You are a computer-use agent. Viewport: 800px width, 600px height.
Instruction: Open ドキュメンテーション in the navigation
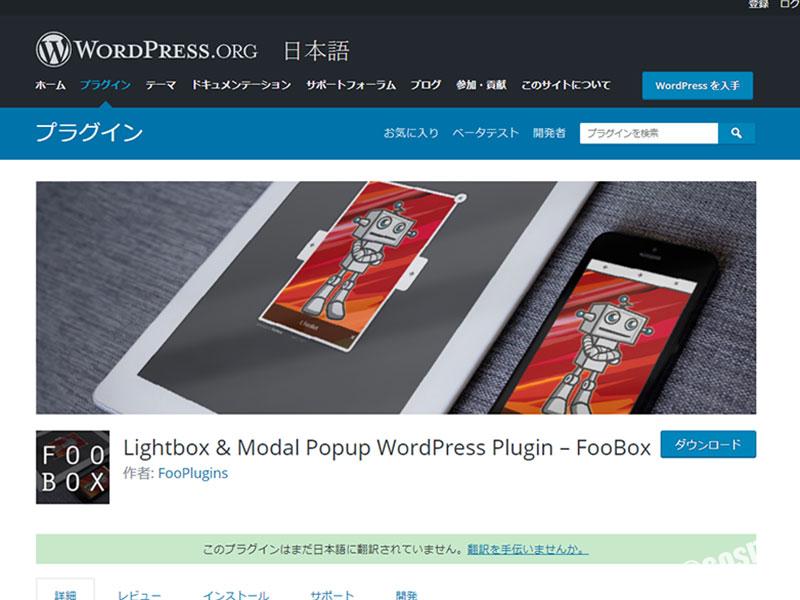point(241,85)
